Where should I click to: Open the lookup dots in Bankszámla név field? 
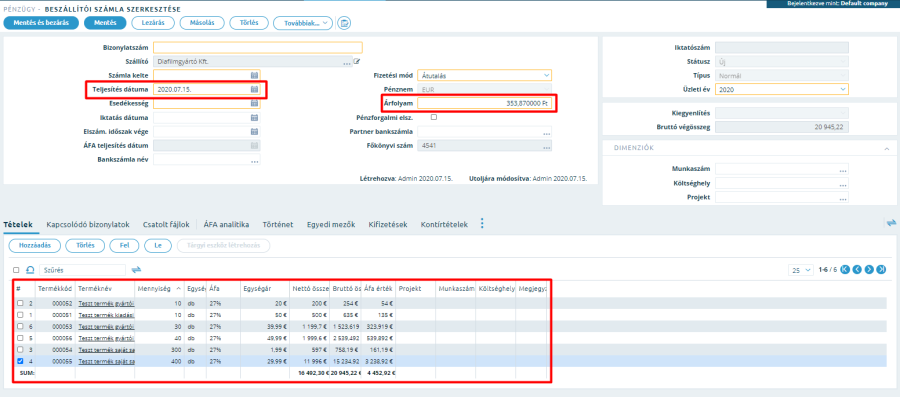tap(254, 161)
